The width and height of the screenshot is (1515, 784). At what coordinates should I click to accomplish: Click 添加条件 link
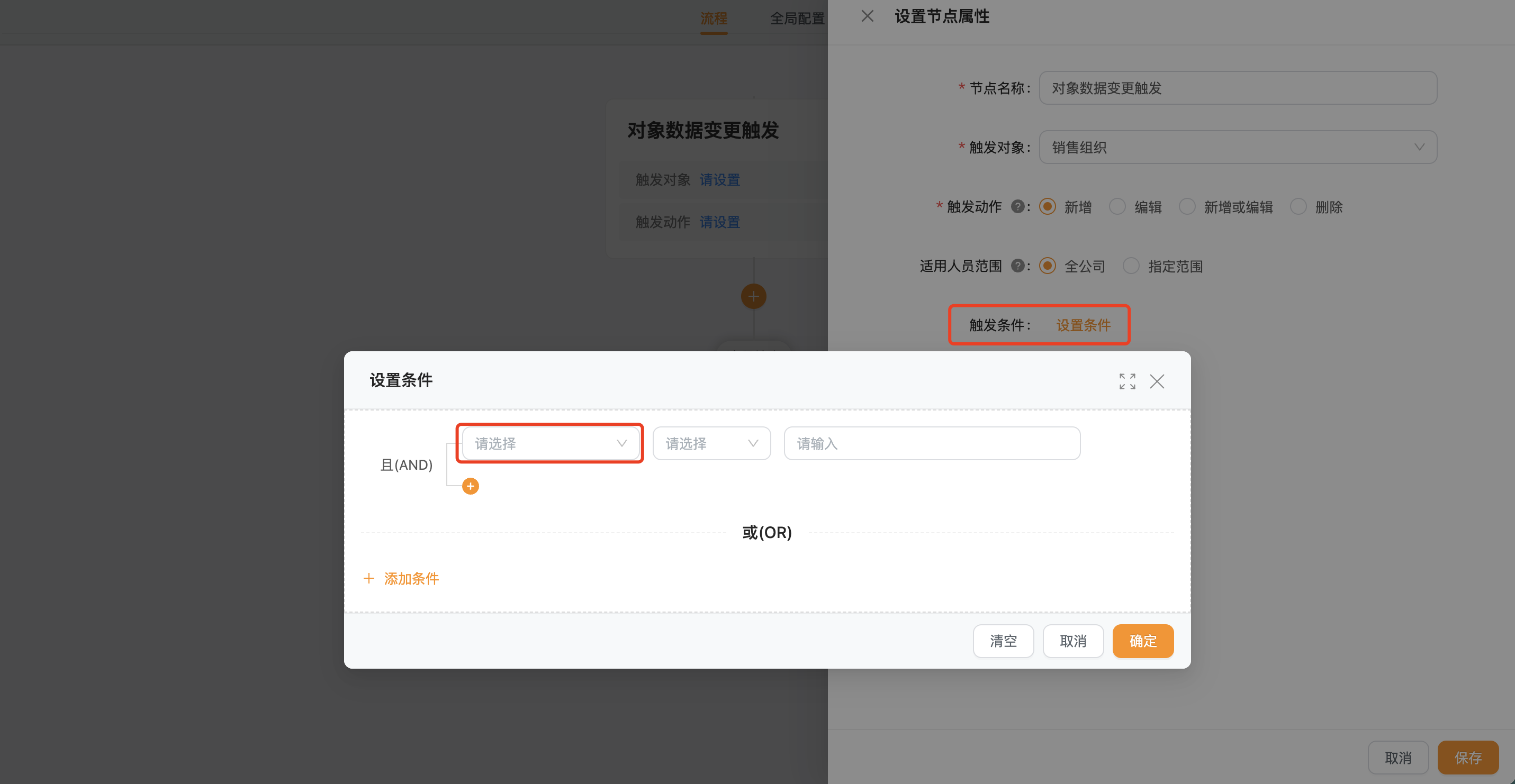tap(411, 579)
